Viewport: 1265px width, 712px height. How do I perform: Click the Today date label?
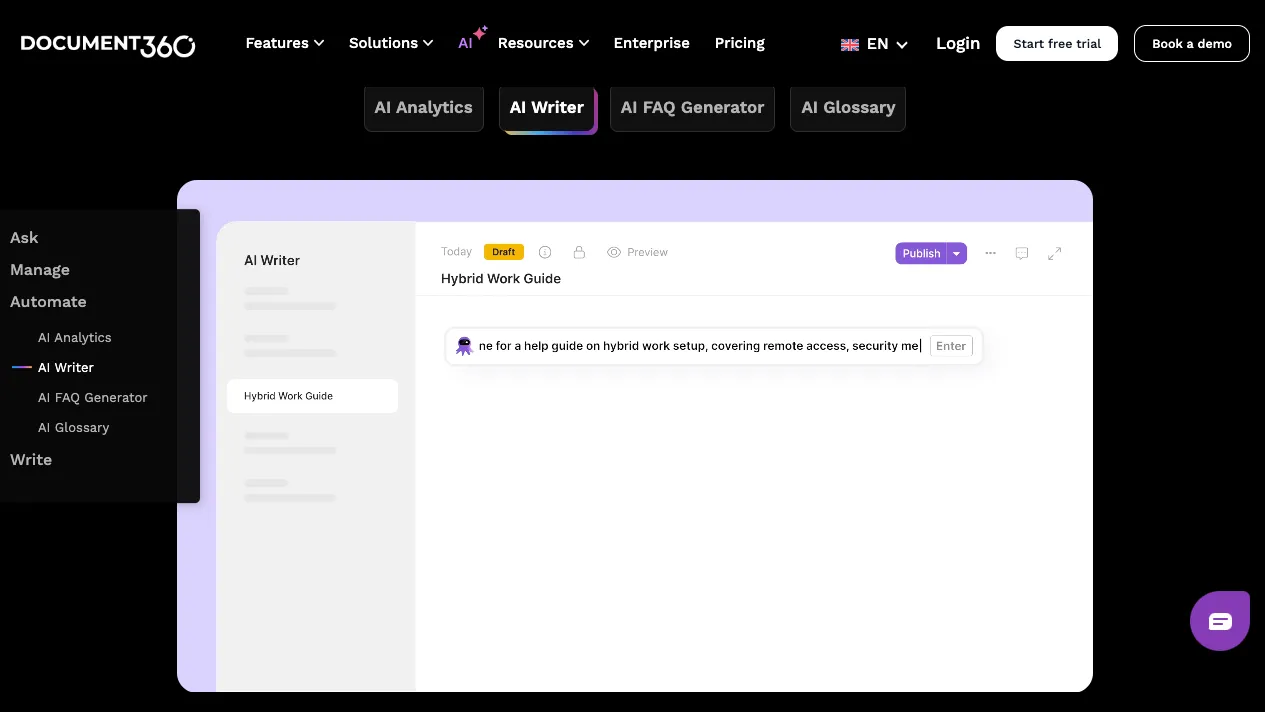click(x=456, y=252)
